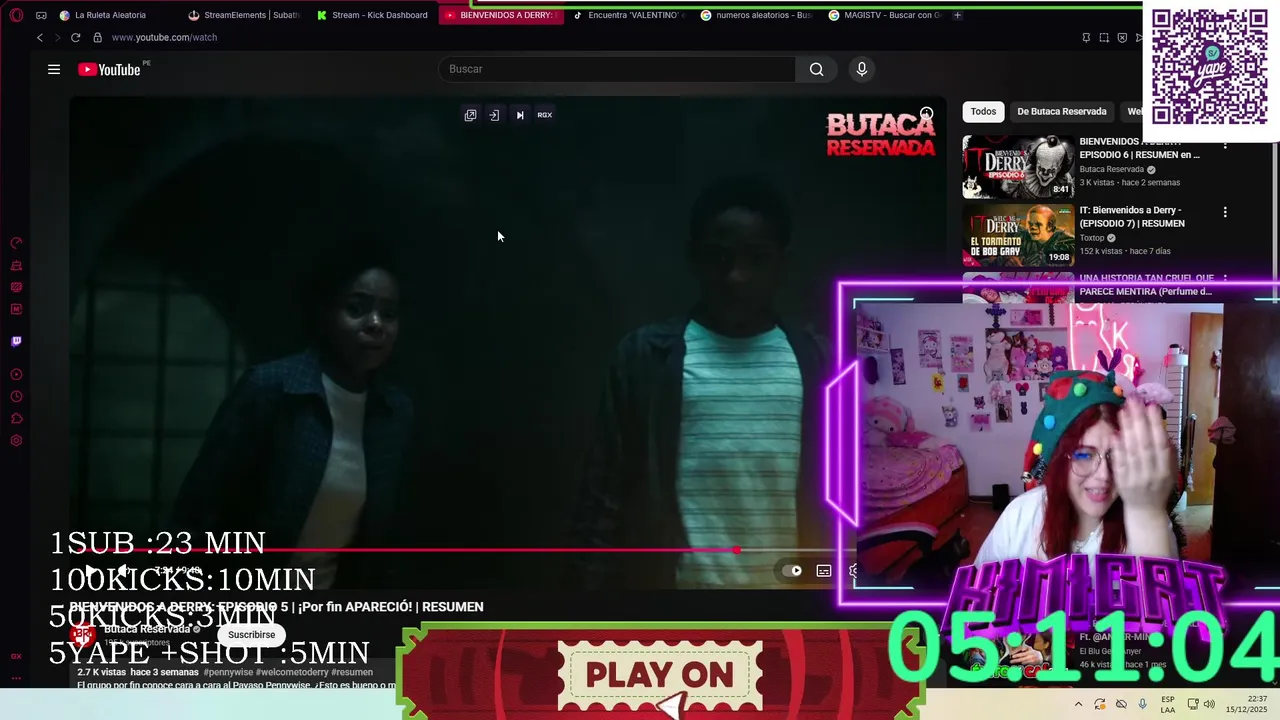Viewport: 1280px width, 720px height.
Task: Go to the YouTube home logo
Action: [x=109, y=69]
